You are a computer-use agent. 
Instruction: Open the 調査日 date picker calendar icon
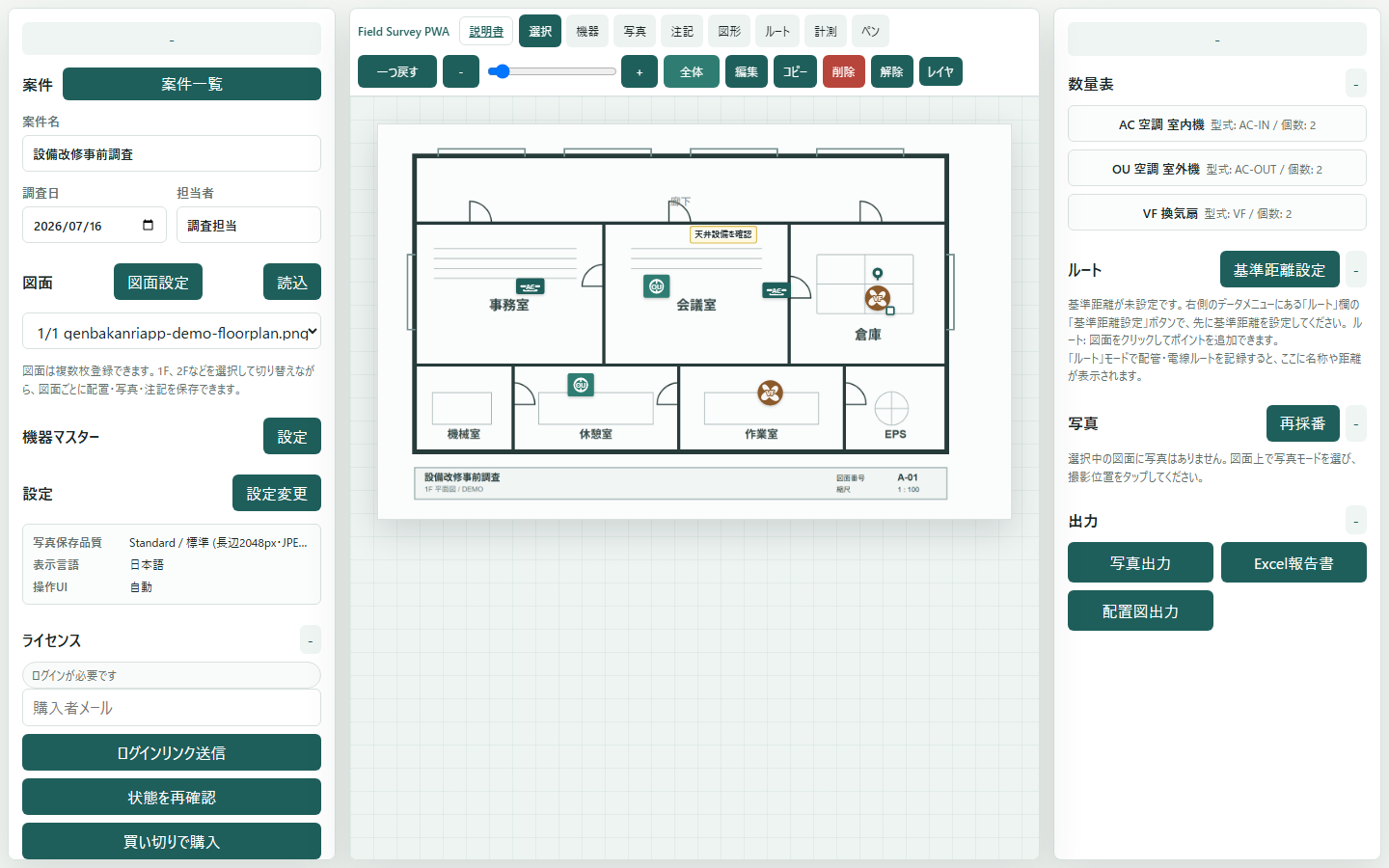148,226
